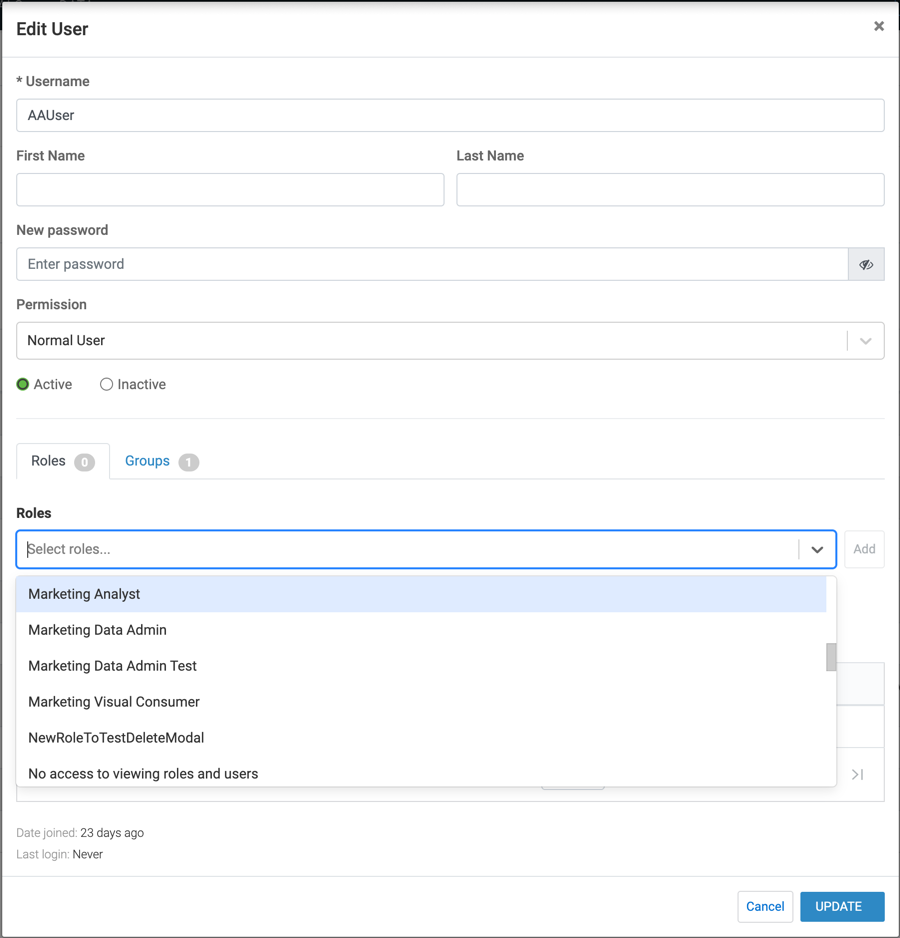Click the last page pagination icon
900x938 pixels.
(857, 774)
